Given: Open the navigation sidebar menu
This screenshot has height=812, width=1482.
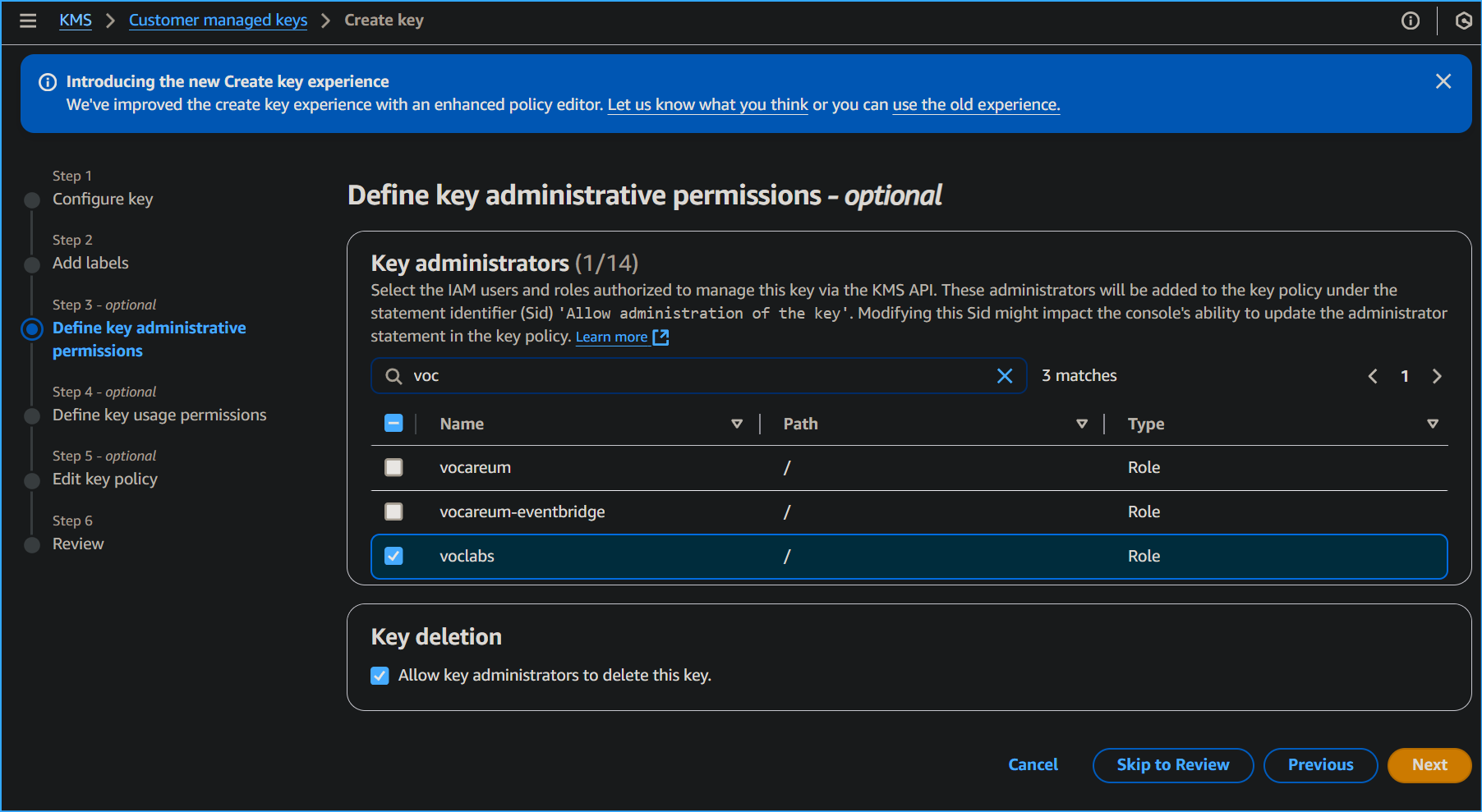Looking at the screenshot, I should pos(28,21).
